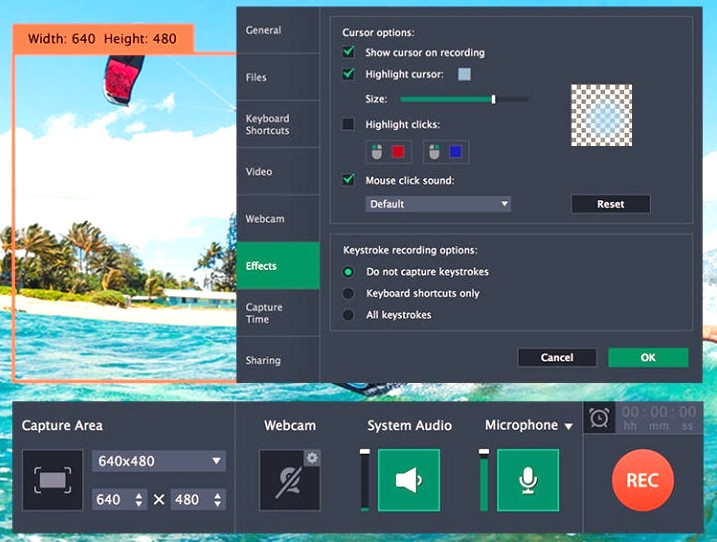Click the width 640 stepper arrows
The image size is (717, 542).
[139, 499]
